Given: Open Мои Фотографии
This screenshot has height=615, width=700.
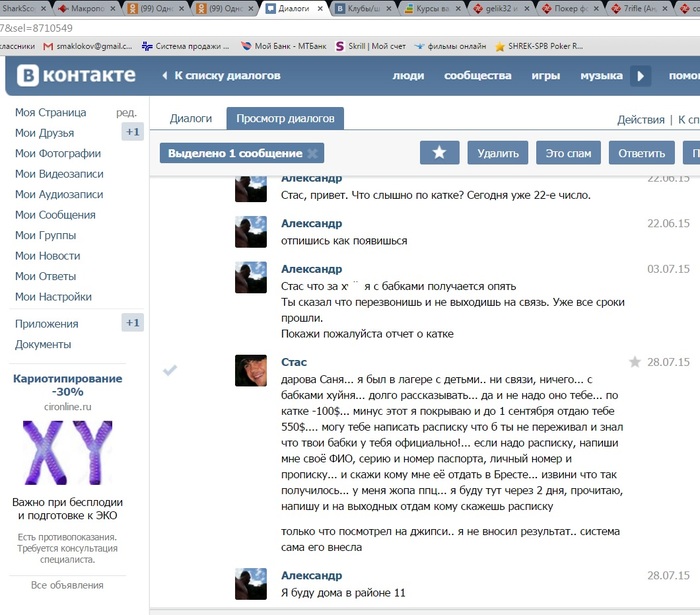Looking at the screenshot, I should 58,154.
